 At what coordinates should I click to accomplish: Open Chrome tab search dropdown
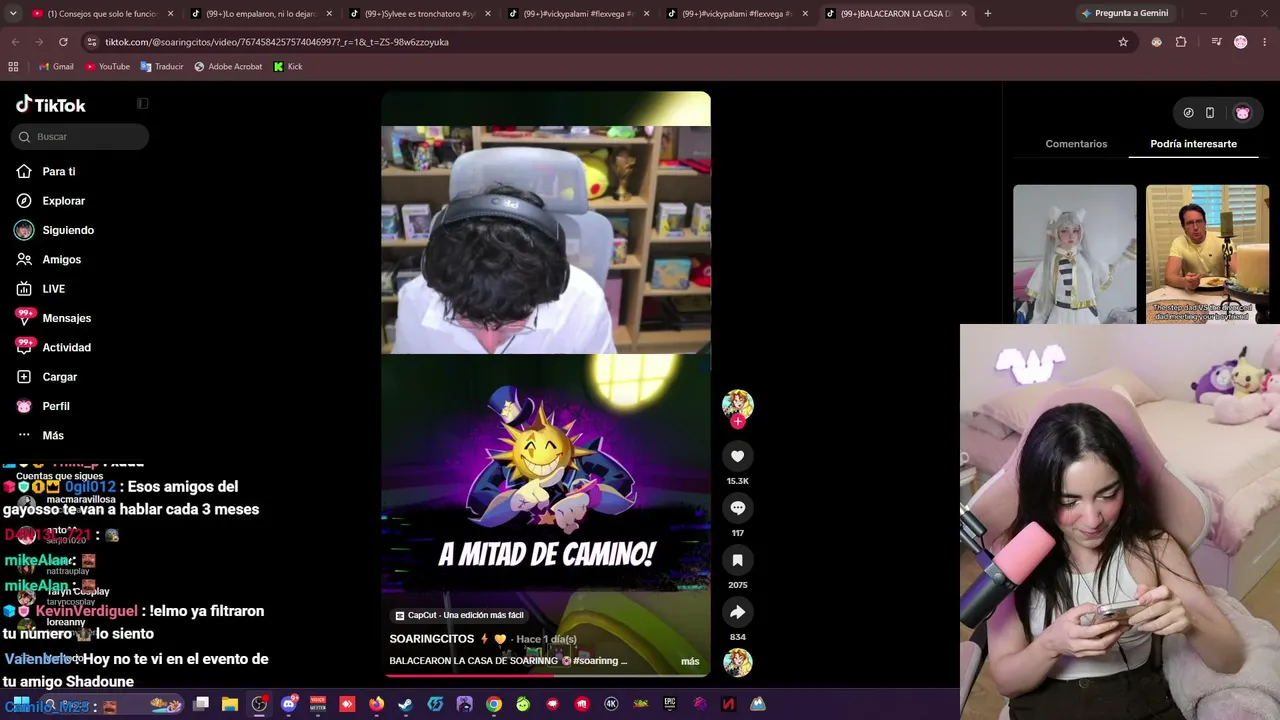(x=15, y=13)
